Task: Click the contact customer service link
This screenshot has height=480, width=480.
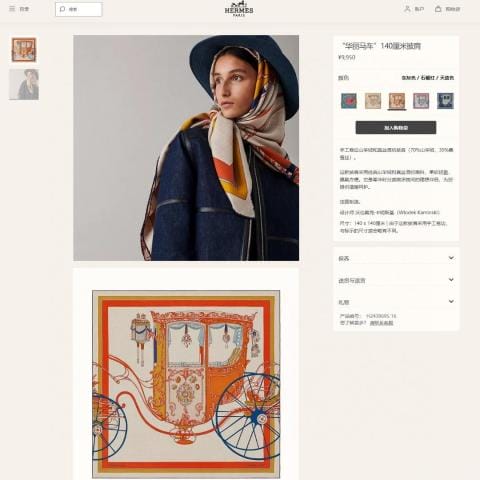Action: click(381, 323)
